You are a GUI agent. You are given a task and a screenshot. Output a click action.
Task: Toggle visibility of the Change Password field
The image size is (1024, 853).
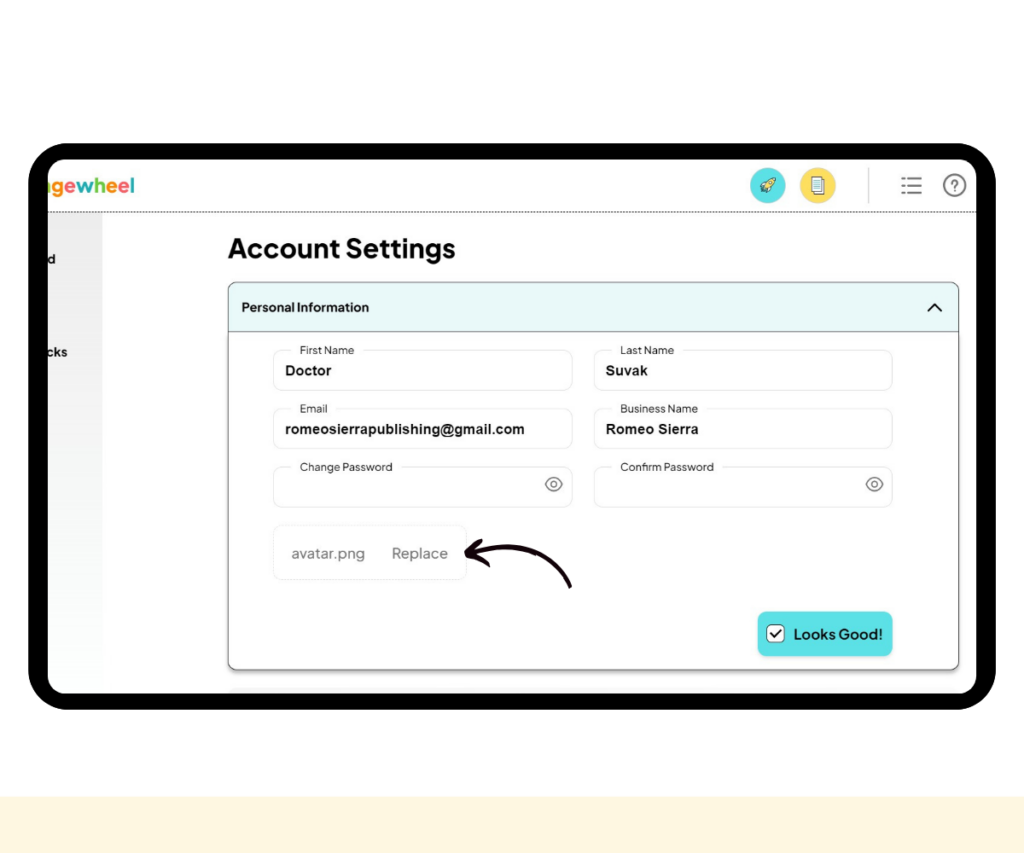[553, 484]
